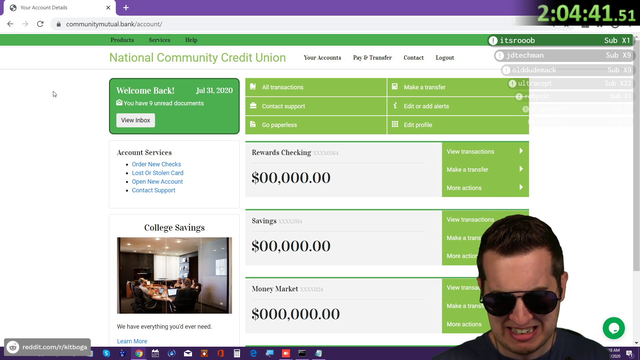Open Skype from the taskbar
The height and width of the screenshot is (360, 640).
pyautogui.click(x=107, y=353)
